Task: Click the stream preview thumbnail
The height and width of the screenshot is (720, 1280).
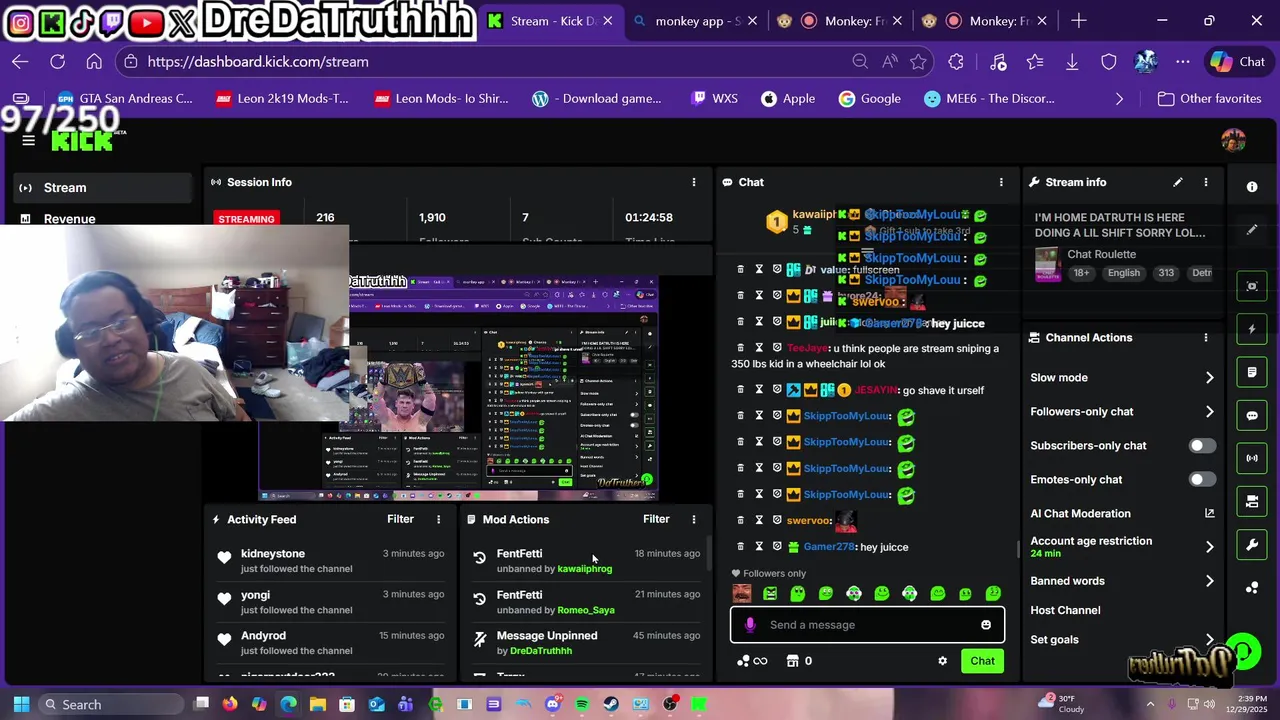Action: 458,388
